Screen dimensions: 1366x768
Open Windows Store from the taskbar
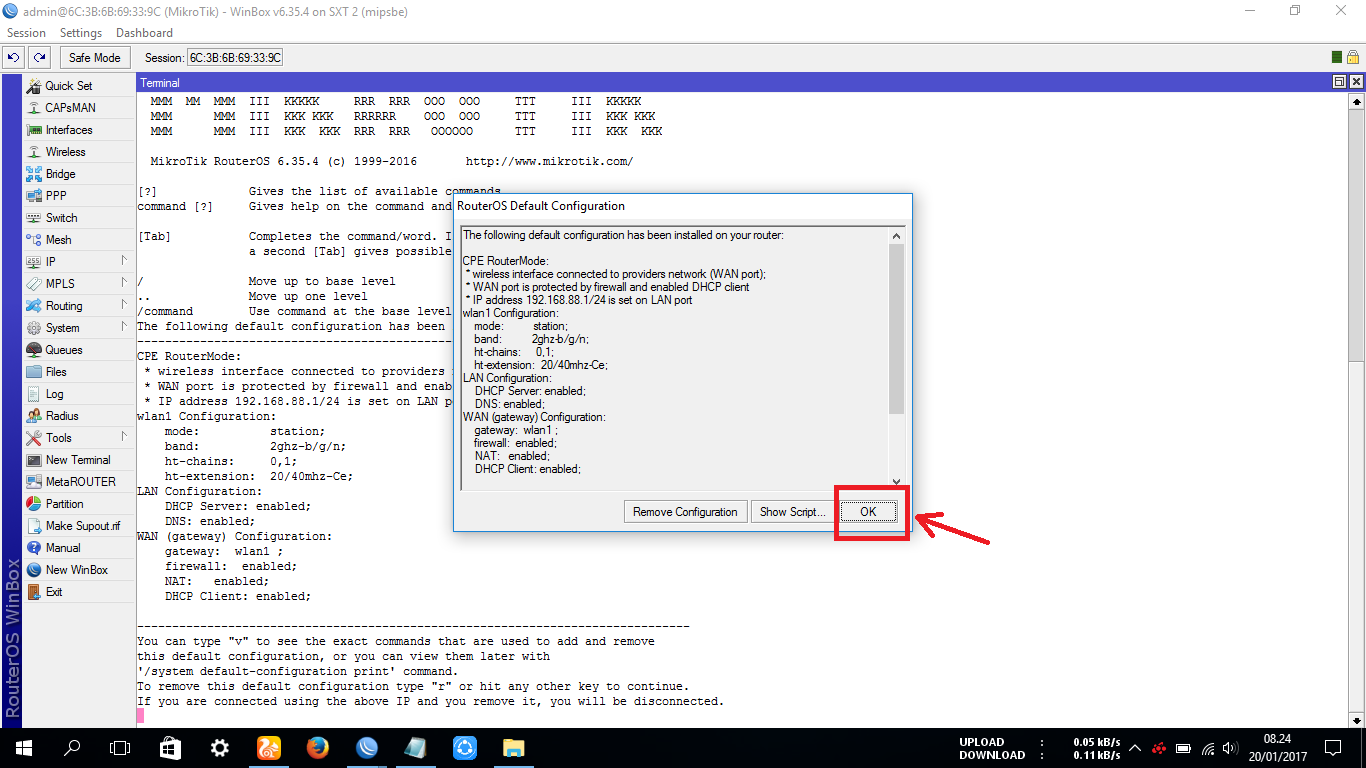tap(171, 748)
